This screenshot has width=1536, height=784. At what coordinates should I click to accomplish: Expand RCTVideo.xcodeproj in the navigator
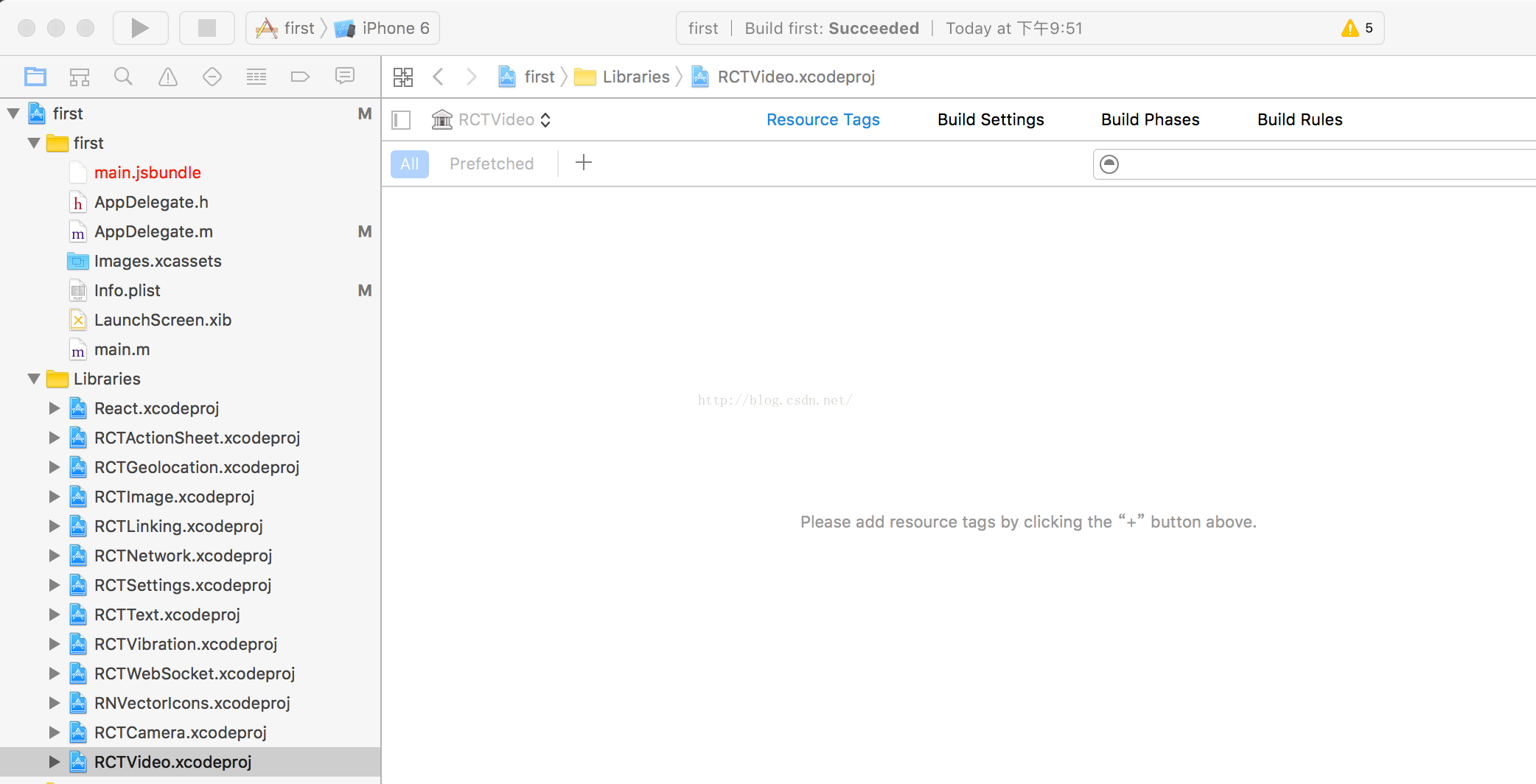point(55,762)
